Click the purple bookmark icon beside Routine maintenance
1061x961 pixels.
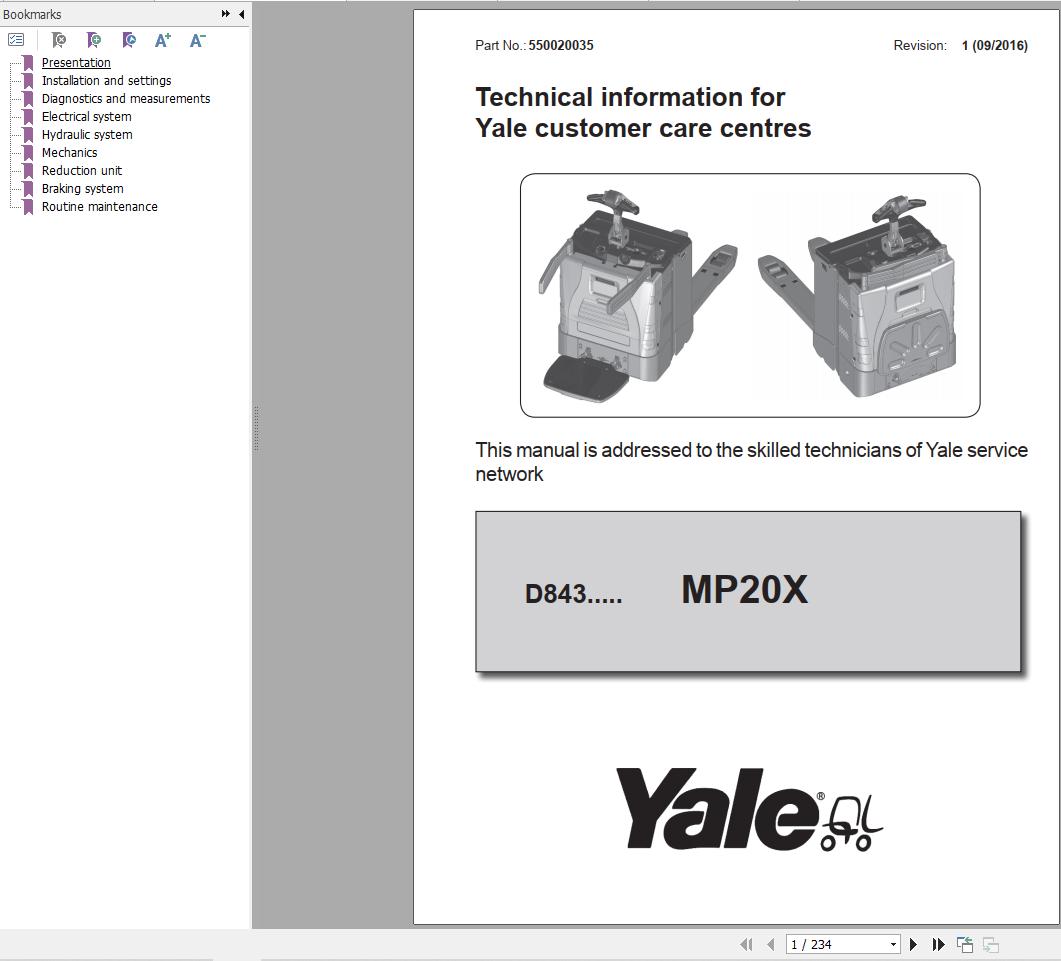click(x=28, y=207)
